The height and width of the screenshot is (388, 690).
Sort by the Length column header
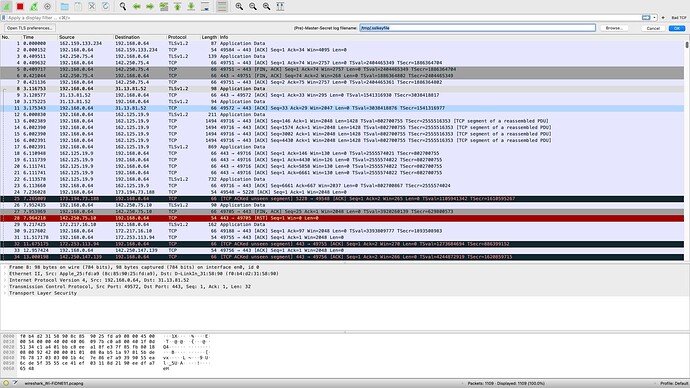coord(209,37)
